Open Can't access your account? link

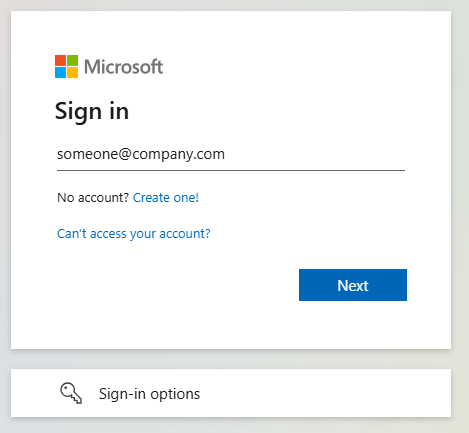(x=134, y=234)
